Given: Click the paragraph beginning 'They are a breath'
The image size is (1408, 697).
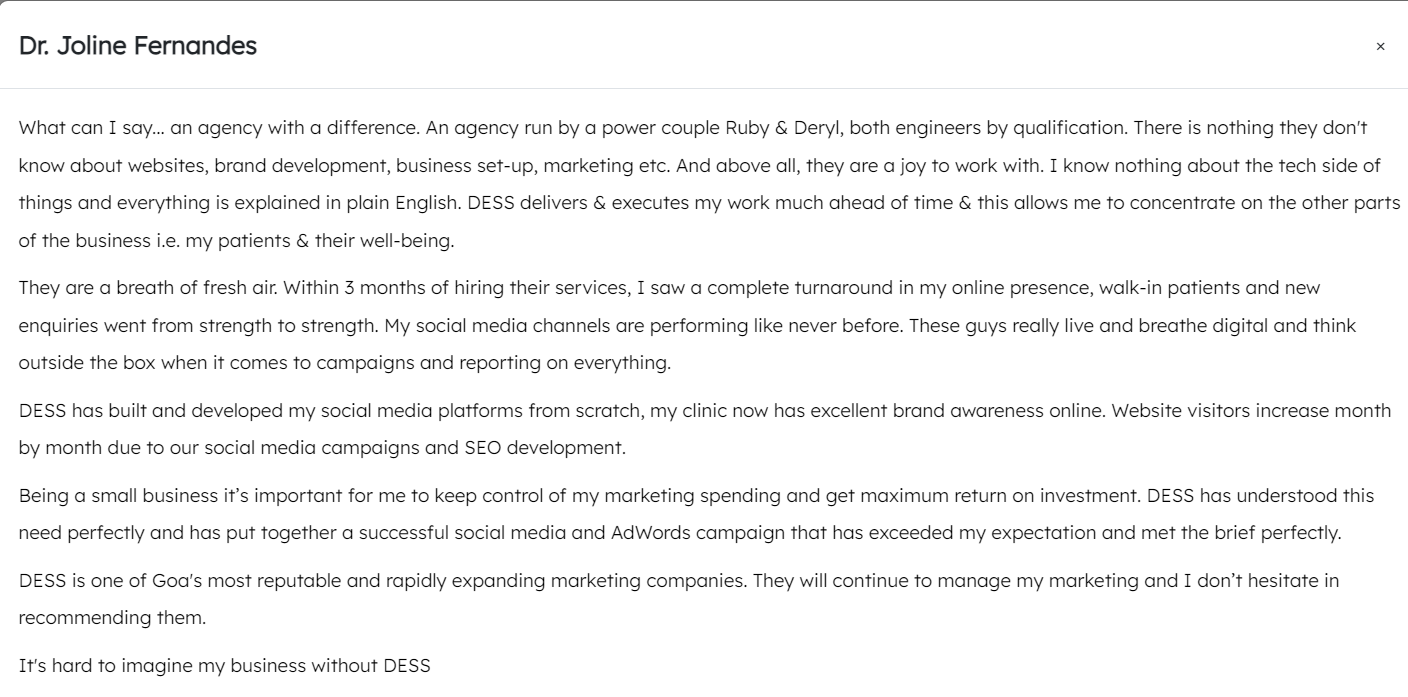Looking at the screenshot, I should (x=687, y=325).
